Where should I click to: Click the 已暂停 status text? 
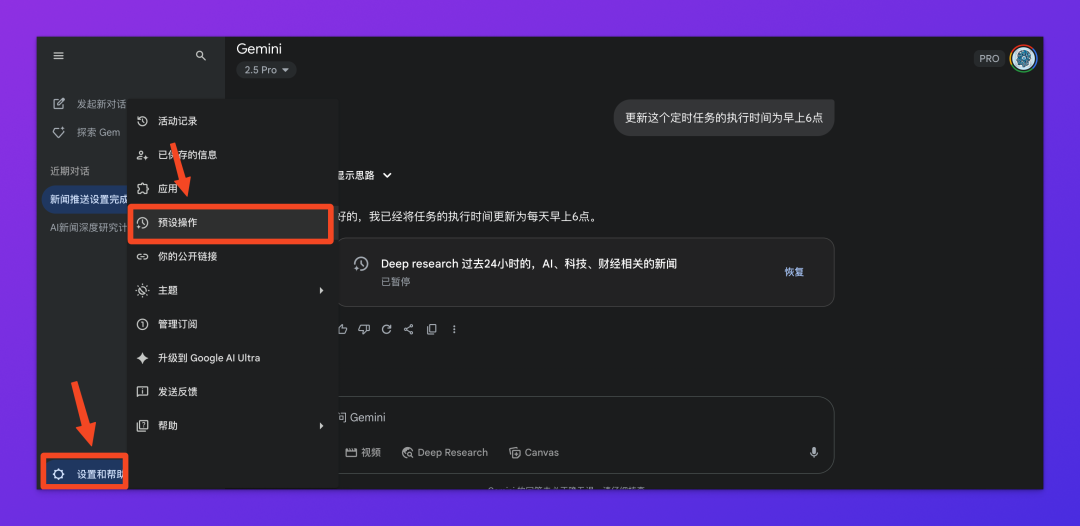click(x=395, y=282)
